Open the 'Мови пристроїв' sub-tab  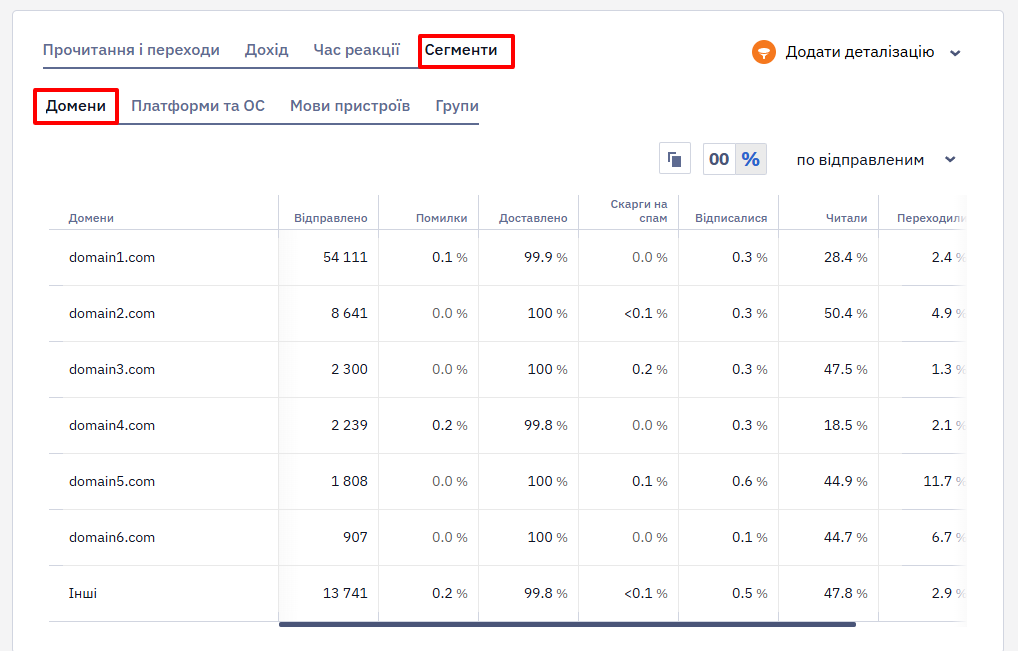(x=350, y=106)
